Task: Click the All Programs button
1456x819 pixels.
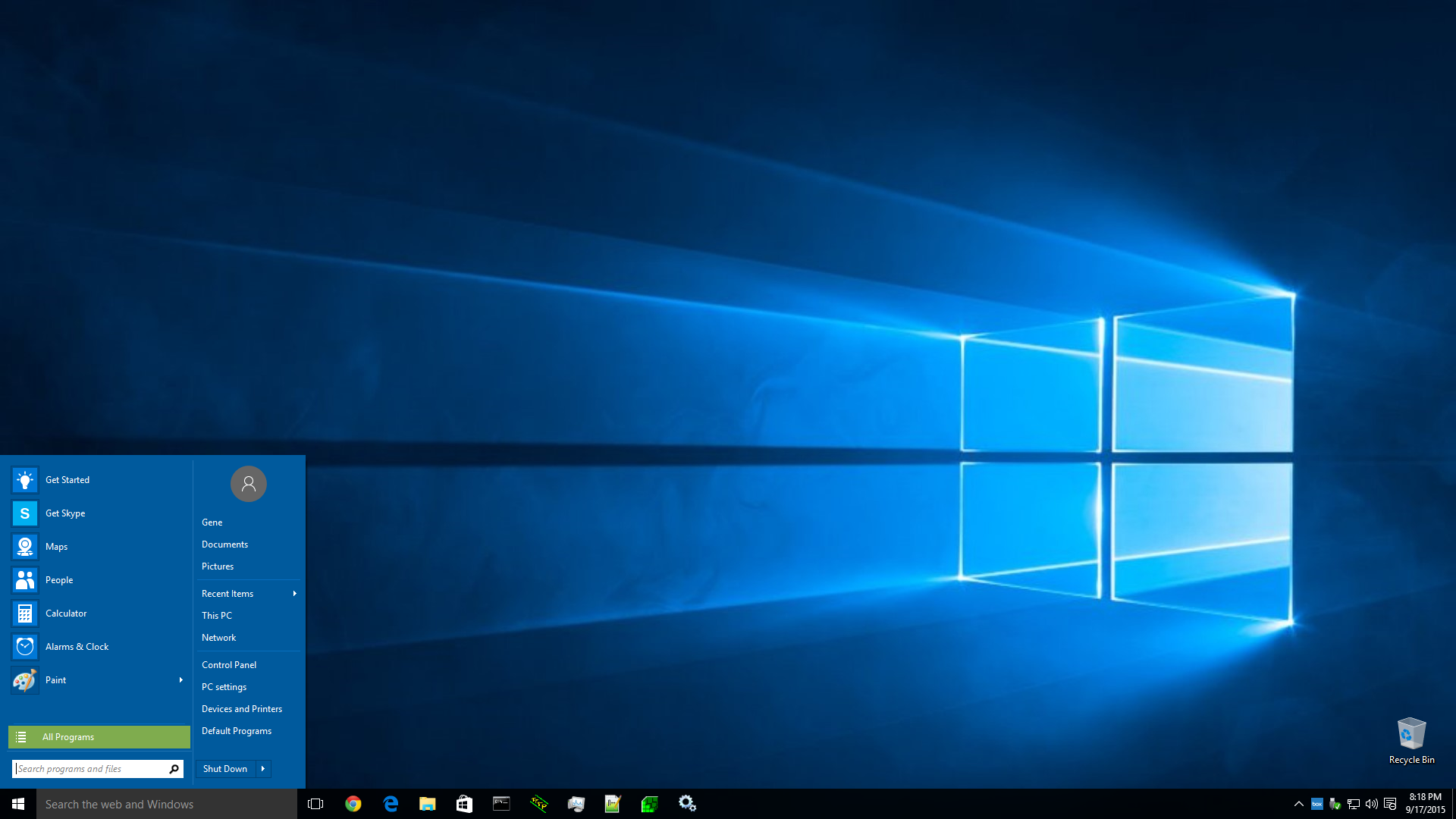Action: click(x=99, y=737)
